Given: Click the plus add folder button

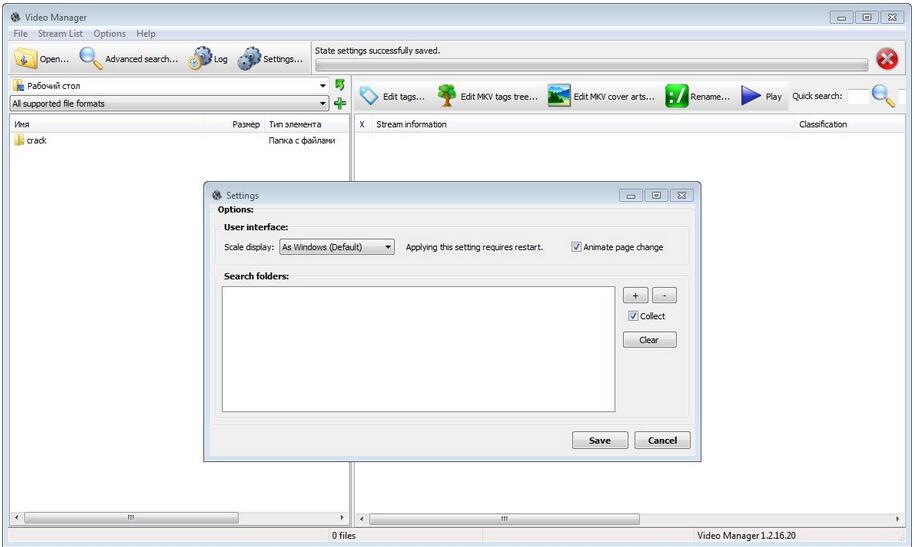Looking at the screenshot, I should (x=635, y=295).
